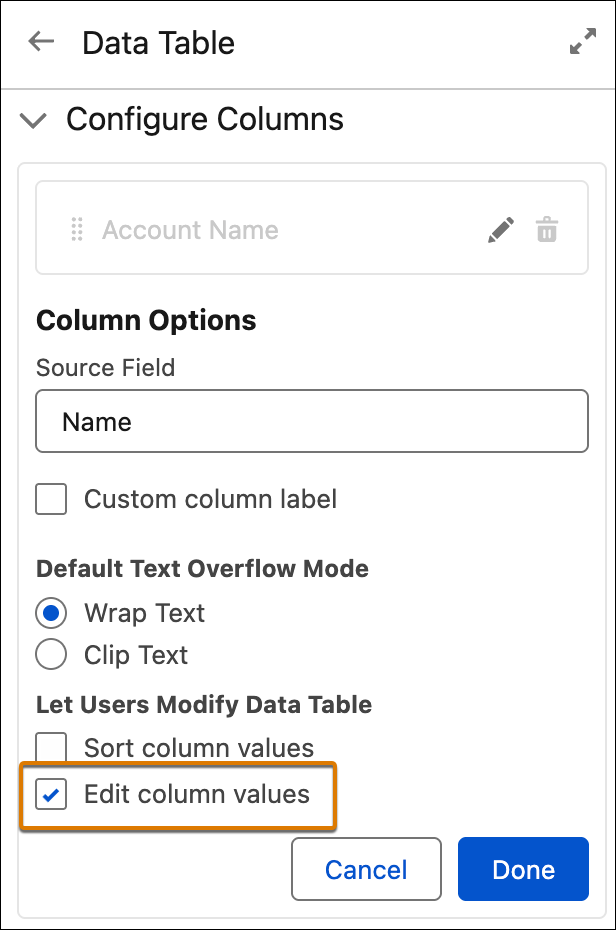Click the Column Options heading
Viewport: 616px width, 930px height.
click(x=146, y=320)
